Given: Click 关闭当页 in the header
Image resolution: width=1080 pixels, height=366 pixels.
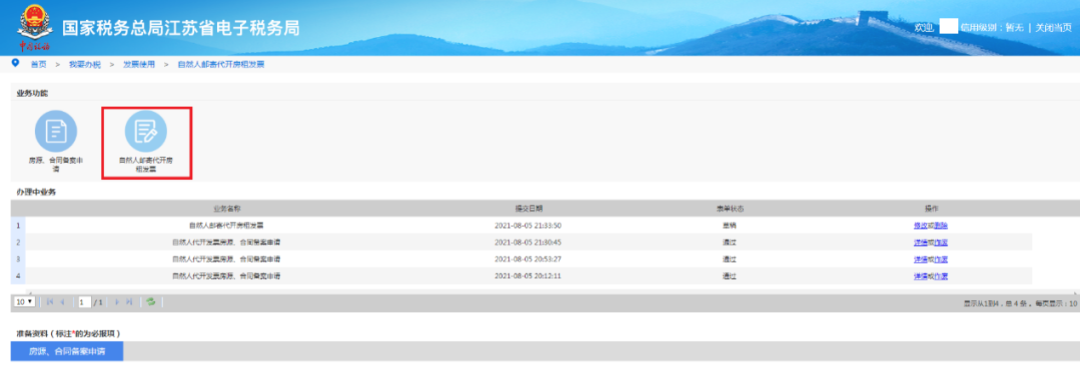Looking at the screenshot, I should [1054, 28].
